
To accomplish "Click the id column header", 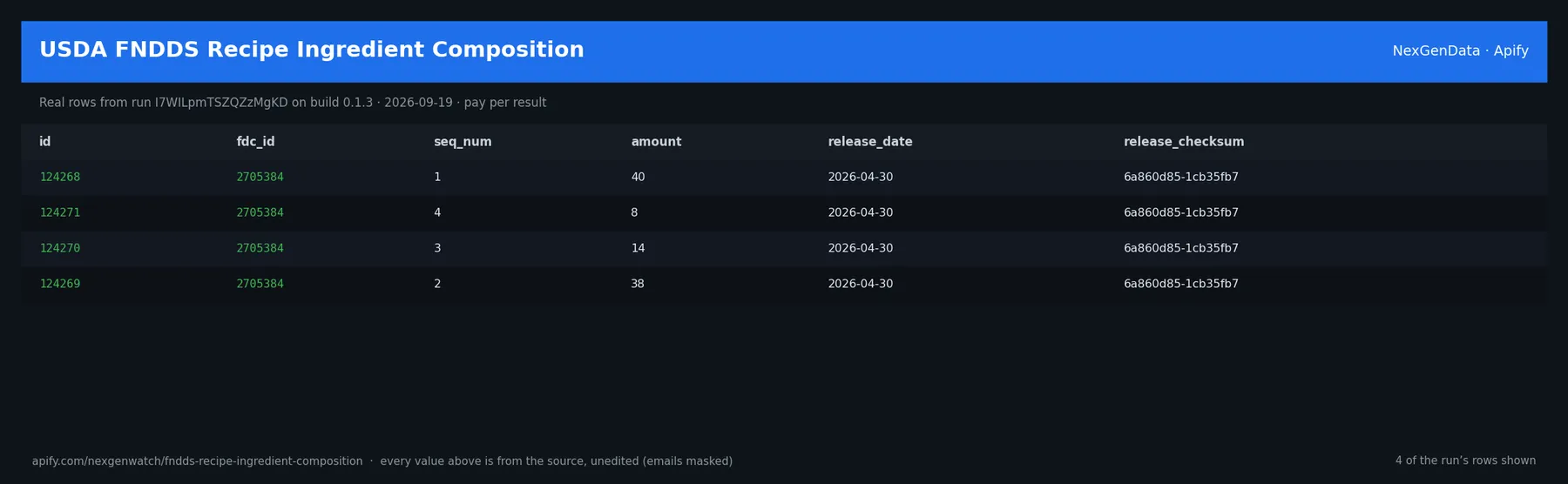I will [45, 142].
